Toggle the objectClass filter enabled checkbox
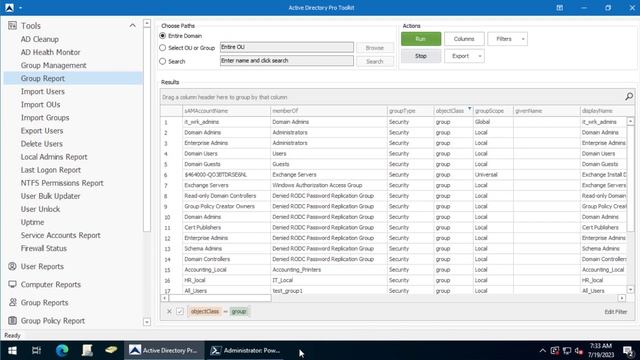 pos(180,311)
